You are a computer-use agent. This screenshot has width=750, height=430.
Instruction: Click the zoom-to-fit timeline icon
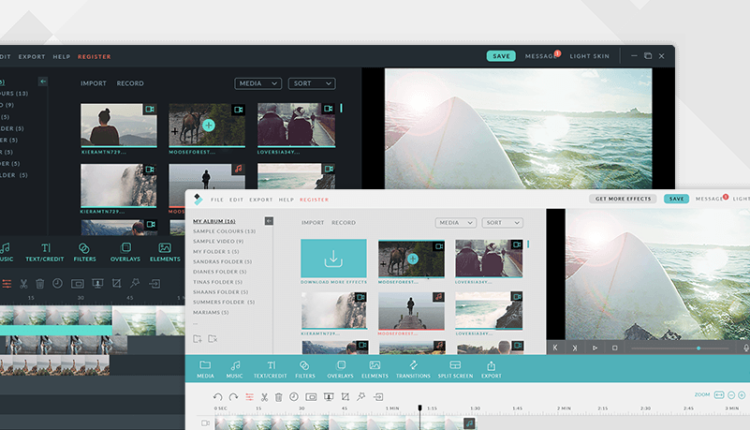719,395
